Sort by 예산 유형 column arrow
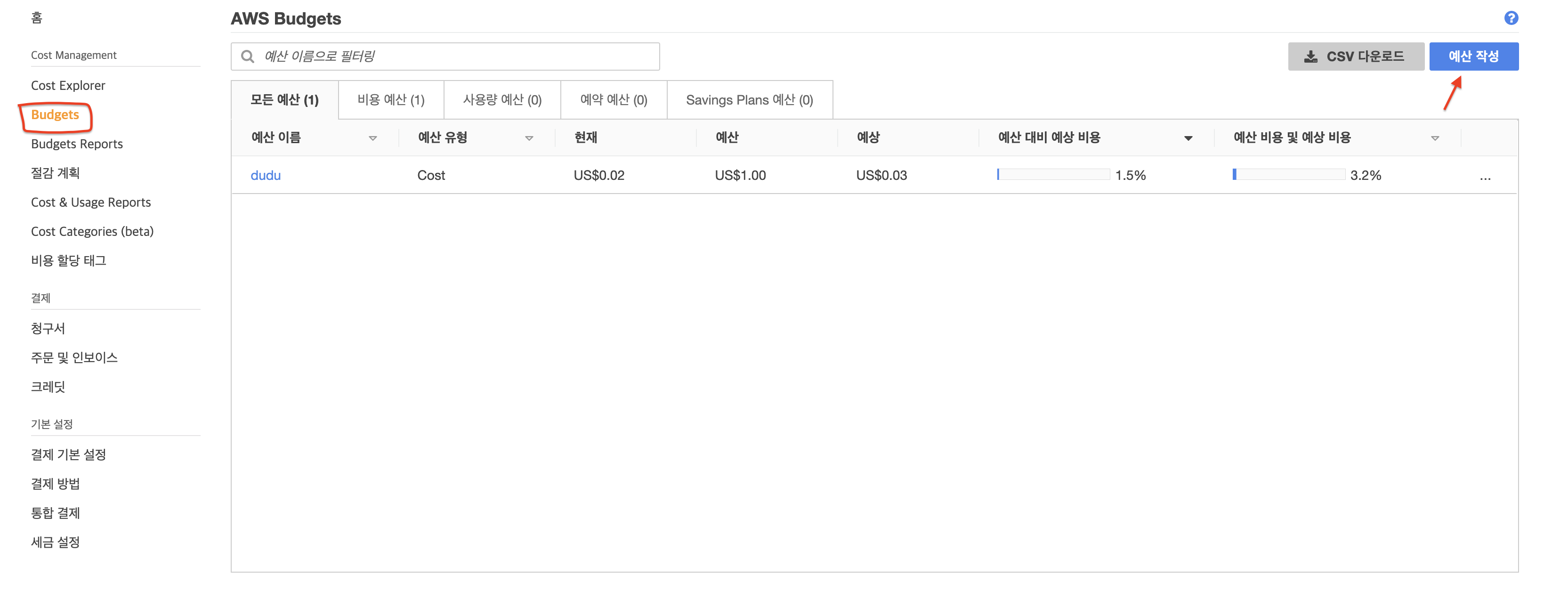Image resolution: width=1568 pixels, height=615 pixels. click(x=528, y=138)
